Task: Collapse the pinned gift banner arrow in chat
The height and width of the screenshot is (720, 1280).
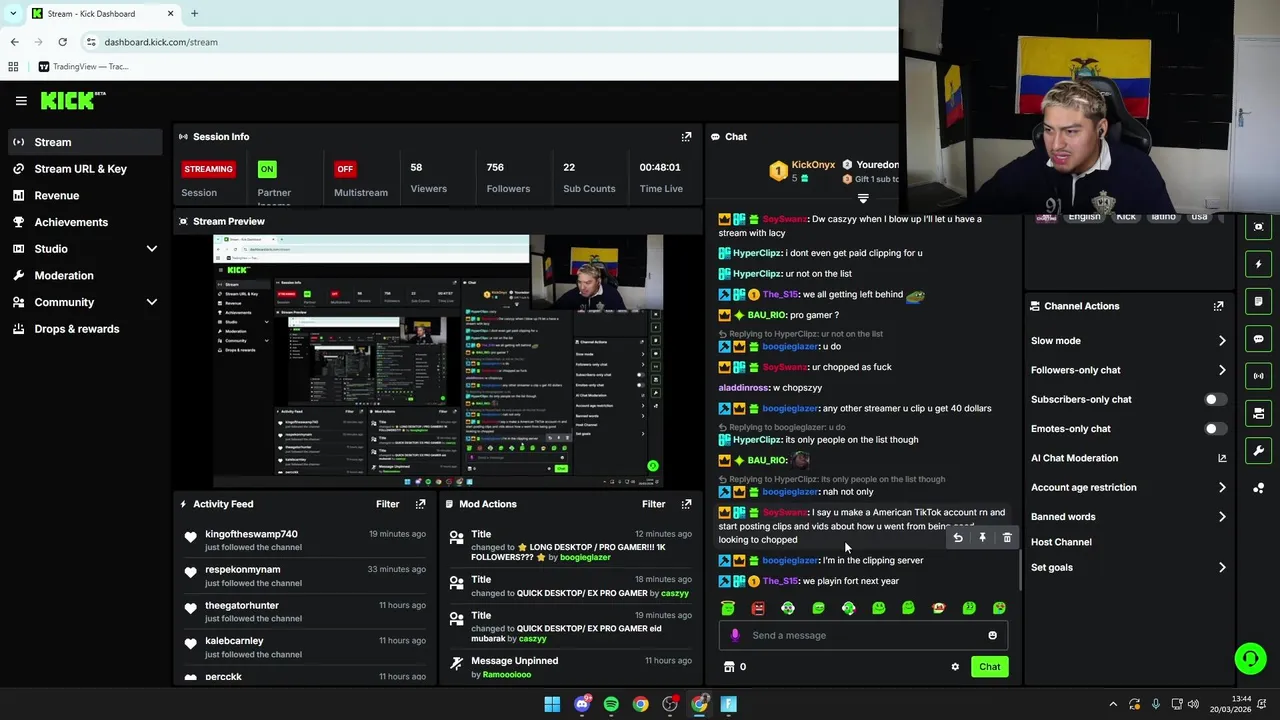Action: [x=863, y=199]
